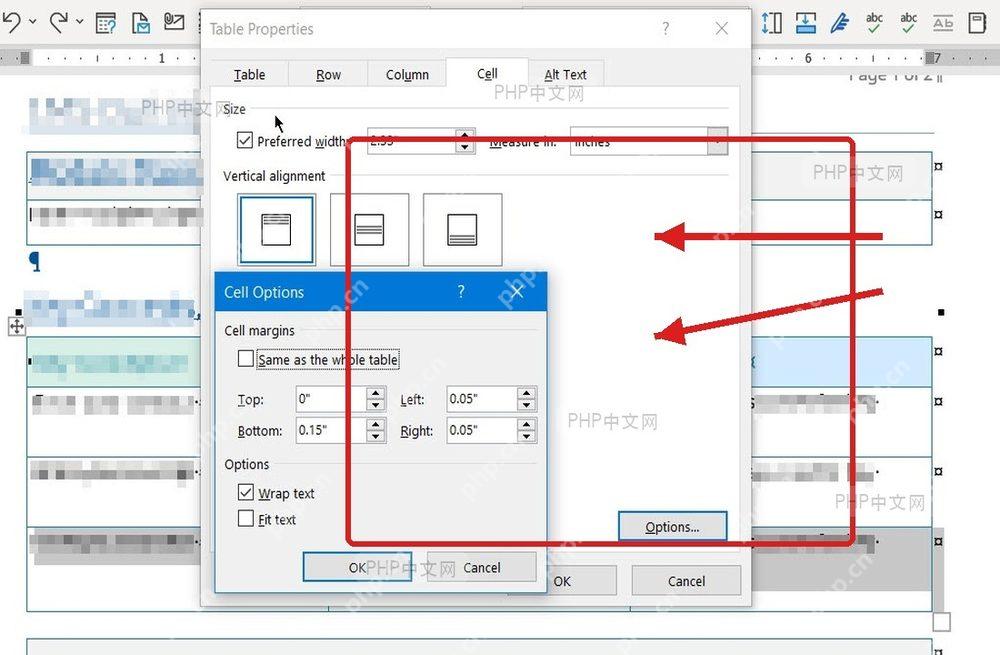This screenshot has height=655, width=1000.
Task: Click the table with question mark icon
Action: pos(106,23)
